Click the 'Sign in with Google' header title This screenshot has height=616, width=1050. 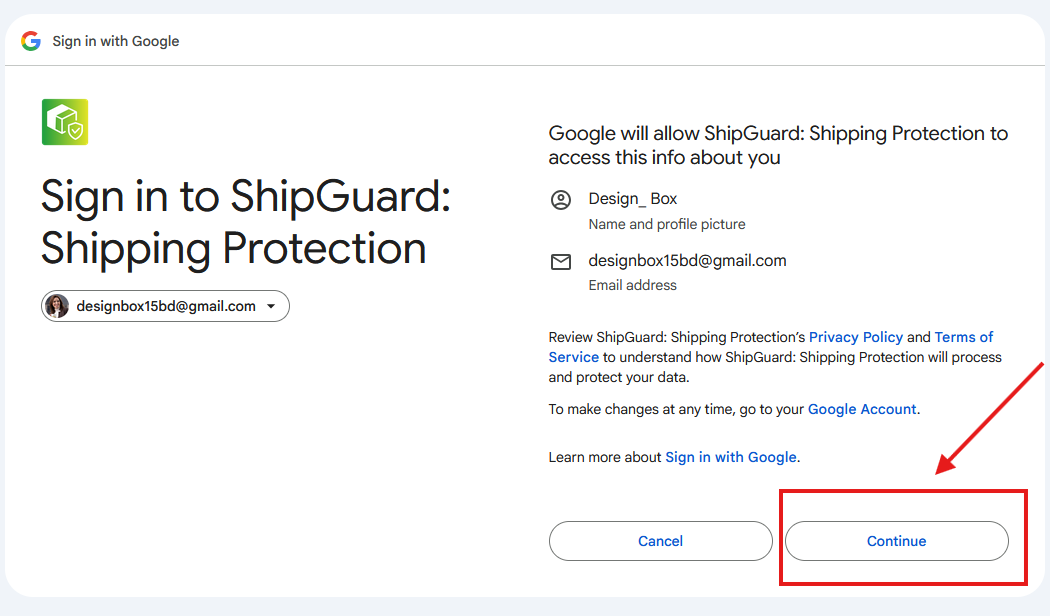[116, 41]
